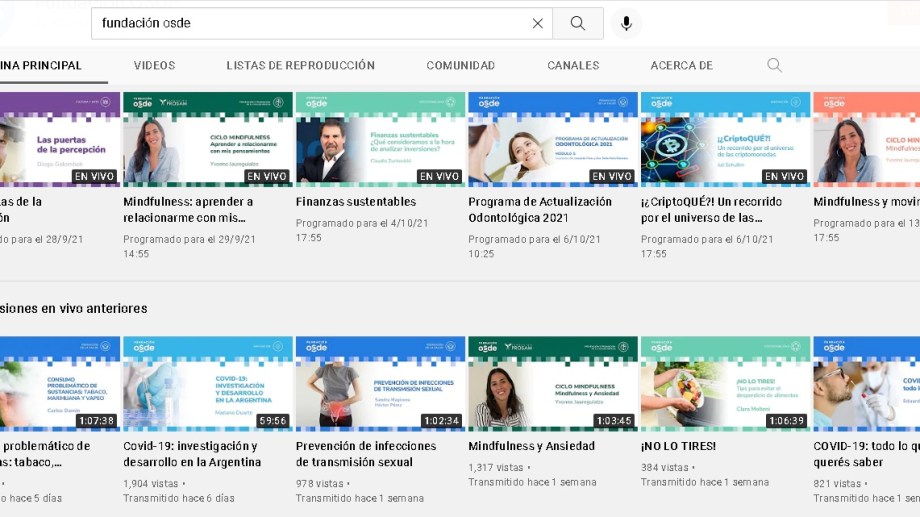
Task: Open 'Mindfulness y Ansiedad' video title
Action: click(531, 446)
